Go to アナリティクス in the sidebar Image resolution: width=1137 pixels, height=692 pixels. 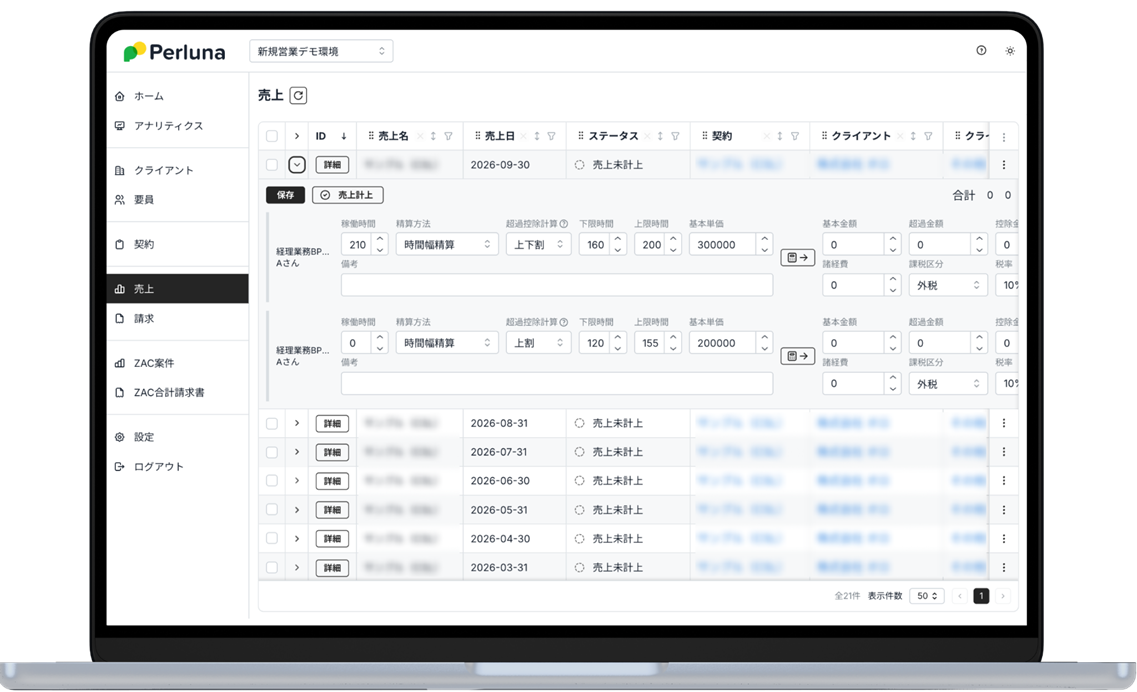[168, 126]
